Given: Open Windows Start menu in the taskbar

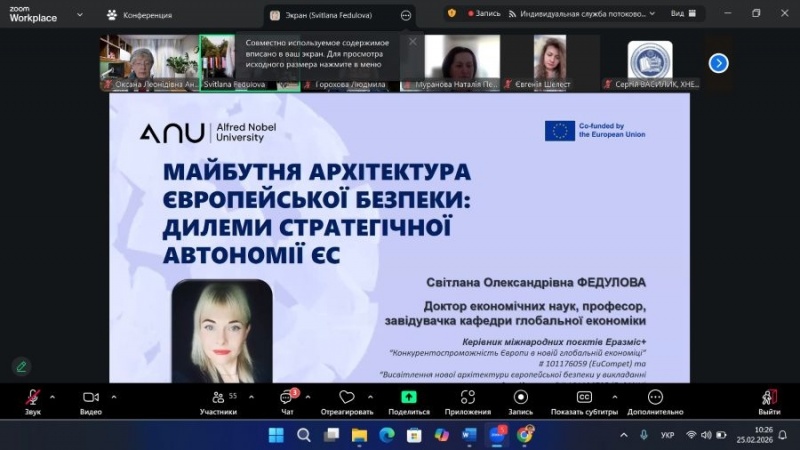Looking at the screenshot, I should (276, 435).
